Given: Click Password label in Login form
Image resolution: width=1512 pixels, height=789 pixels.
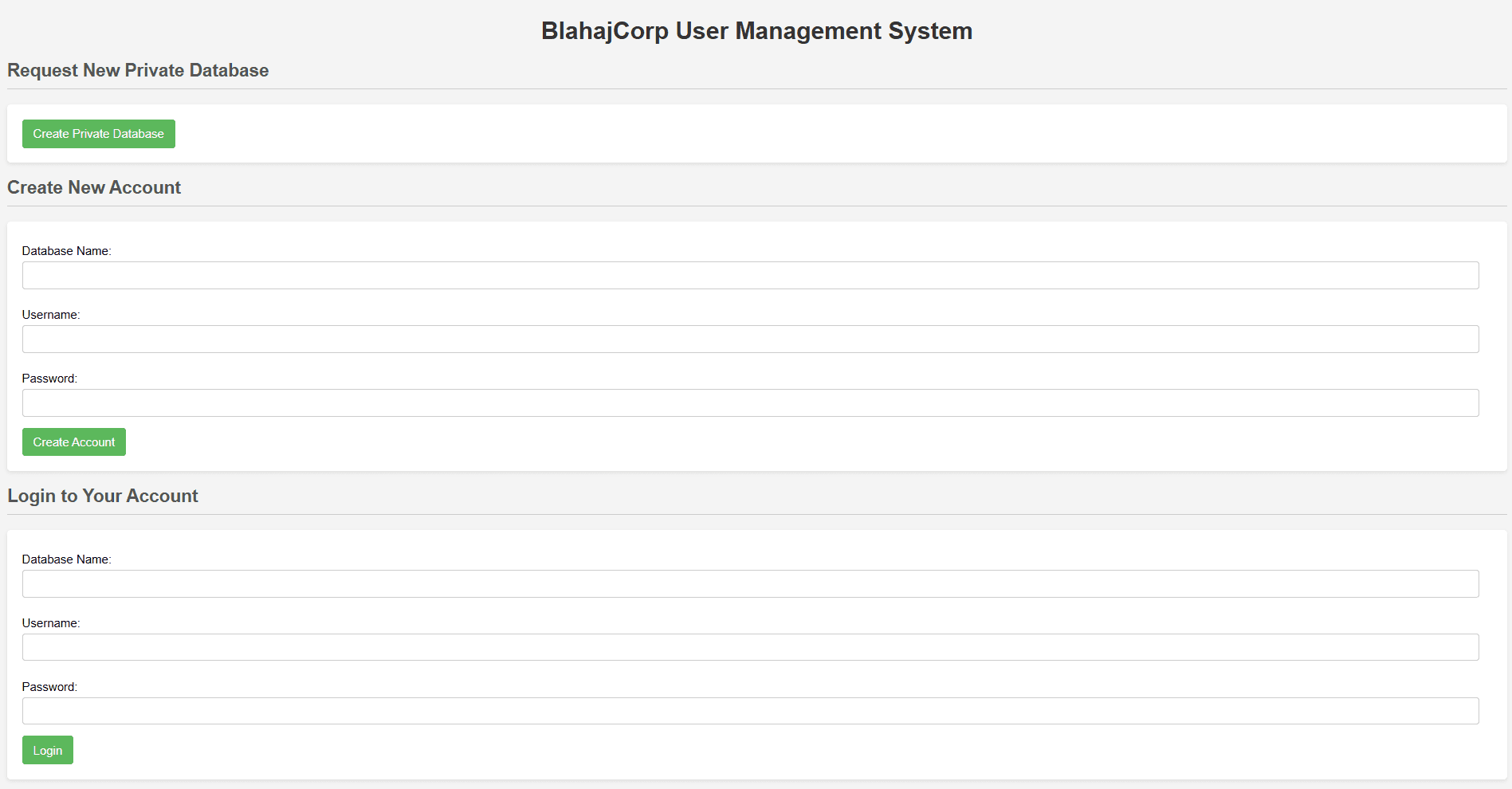Looking at the screenshot, I should tap(49, 687).
